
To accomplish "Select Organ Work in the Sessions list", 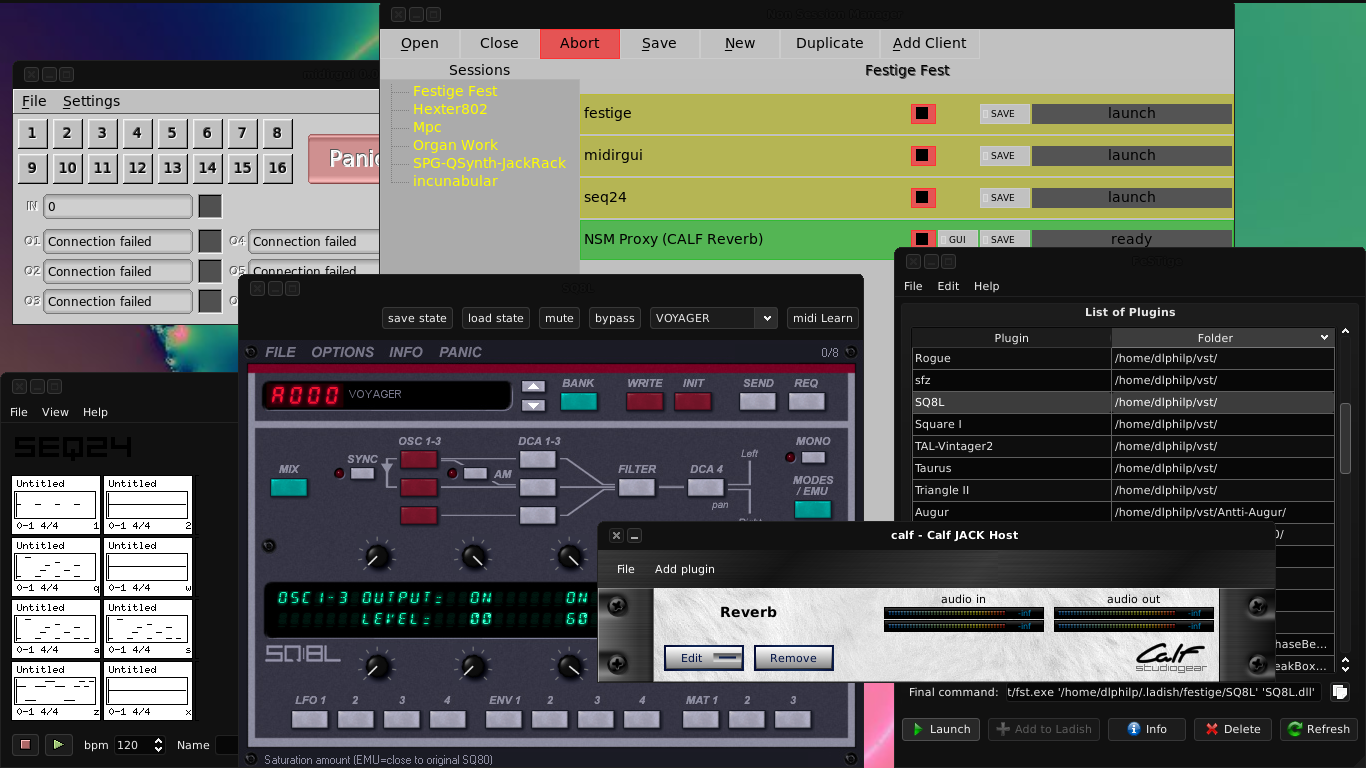I will [x=455, y=145].
